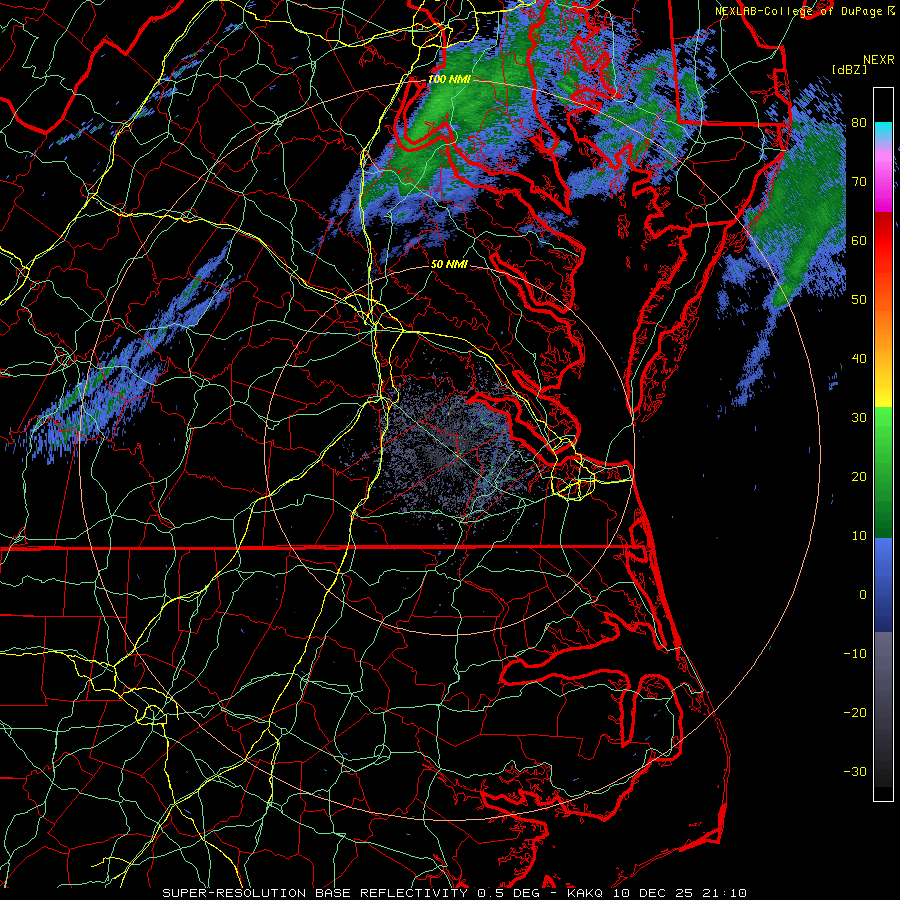Pick the blue segment of the color bar

(x=883, y=584)
